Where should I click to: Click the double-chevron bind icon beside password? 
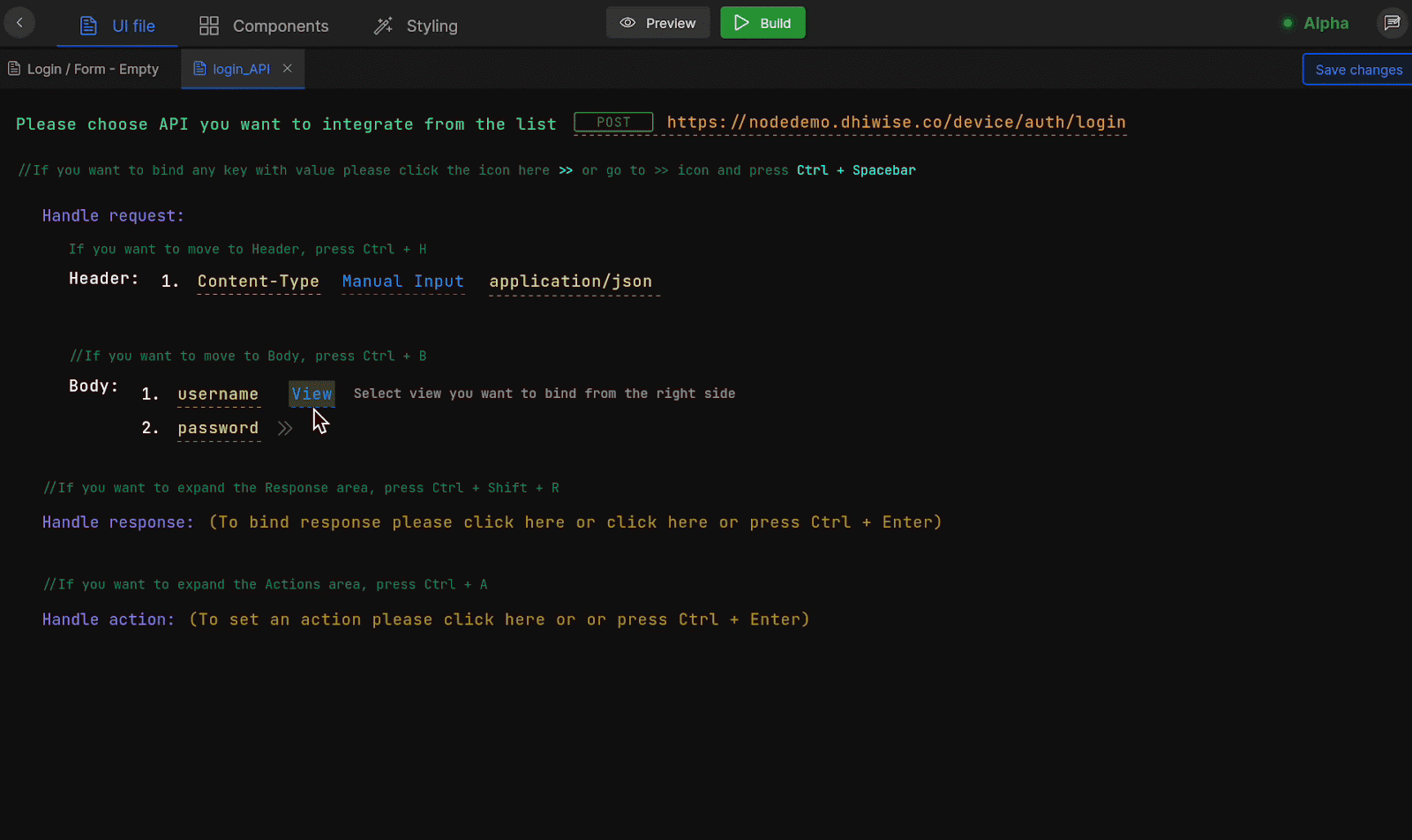(x=285, y=429)
